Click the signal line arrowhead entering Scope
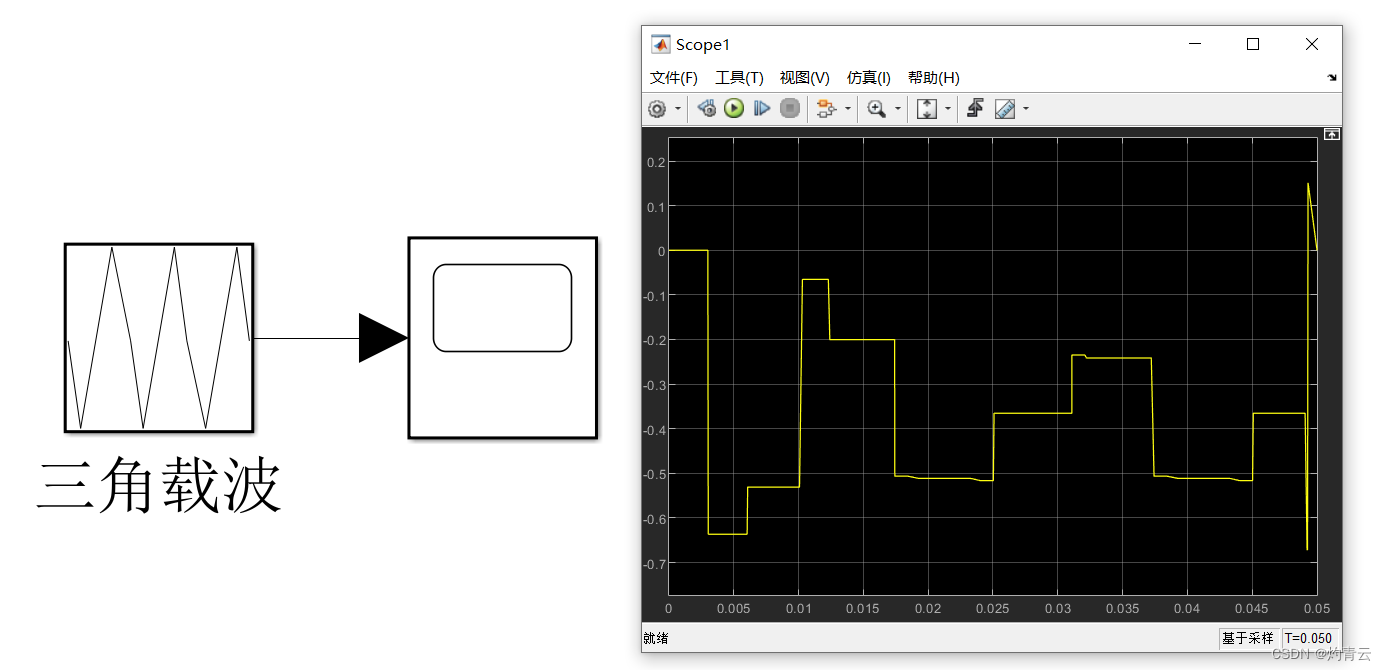1386x670 pixels. (x=383, y=338)
